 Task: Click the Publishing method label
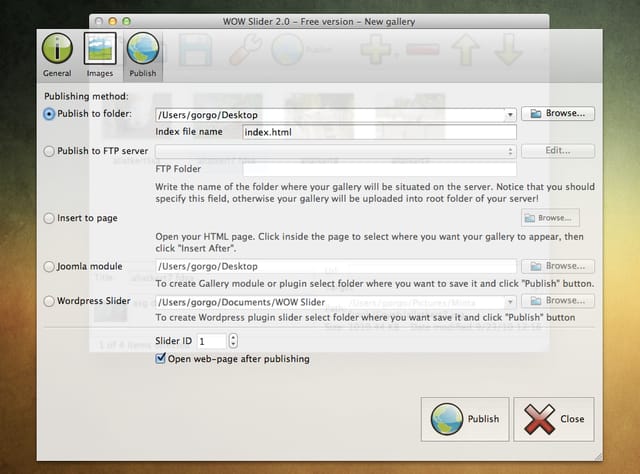[86, 96]
